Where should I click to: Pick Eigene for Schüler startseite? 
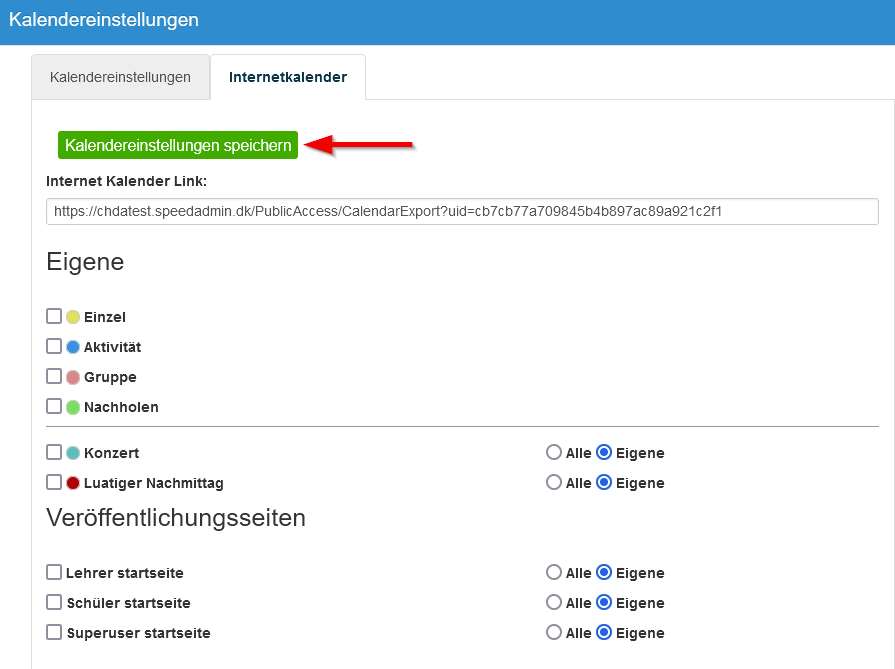(604, 602)
